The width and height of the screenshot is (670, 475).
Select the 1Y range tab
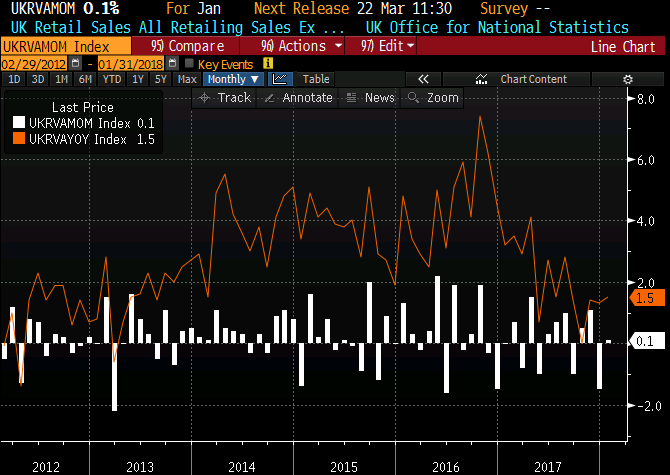point(138,79)
